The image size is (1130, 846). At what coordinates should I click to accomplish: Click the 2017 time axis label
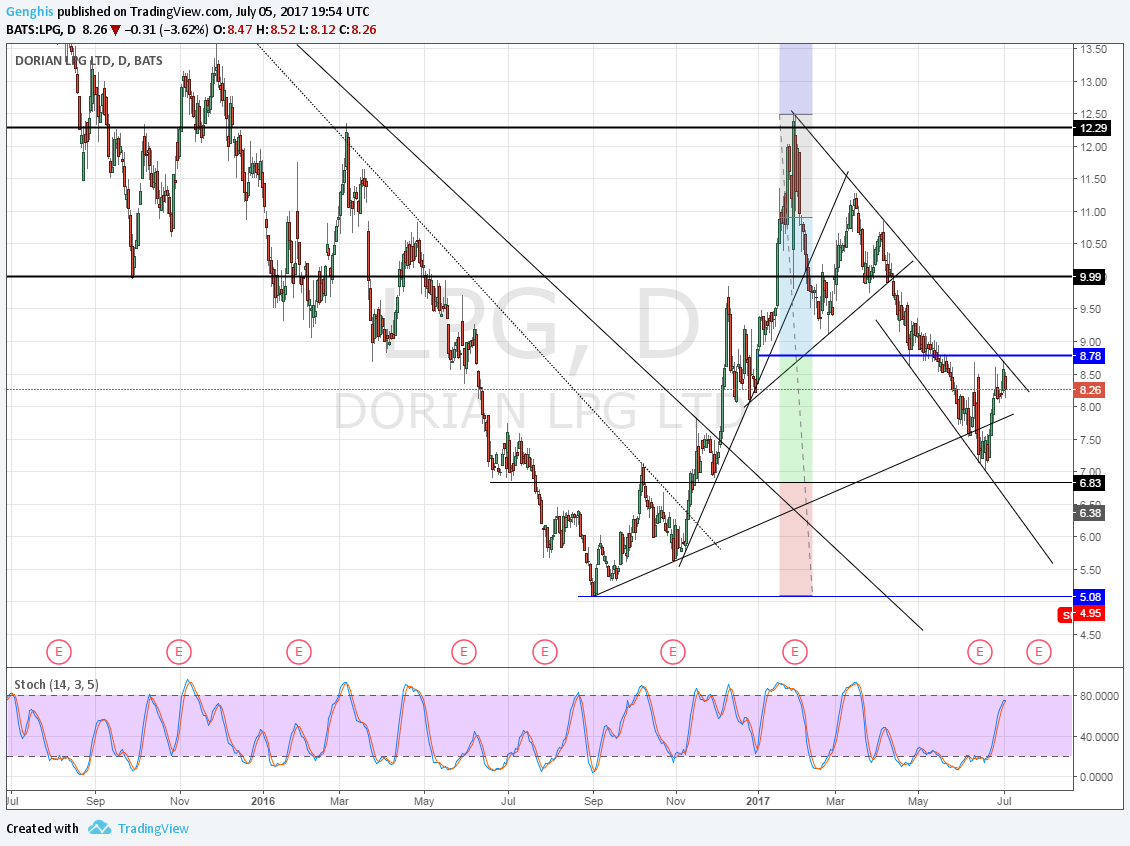click(x=758, y=801)
